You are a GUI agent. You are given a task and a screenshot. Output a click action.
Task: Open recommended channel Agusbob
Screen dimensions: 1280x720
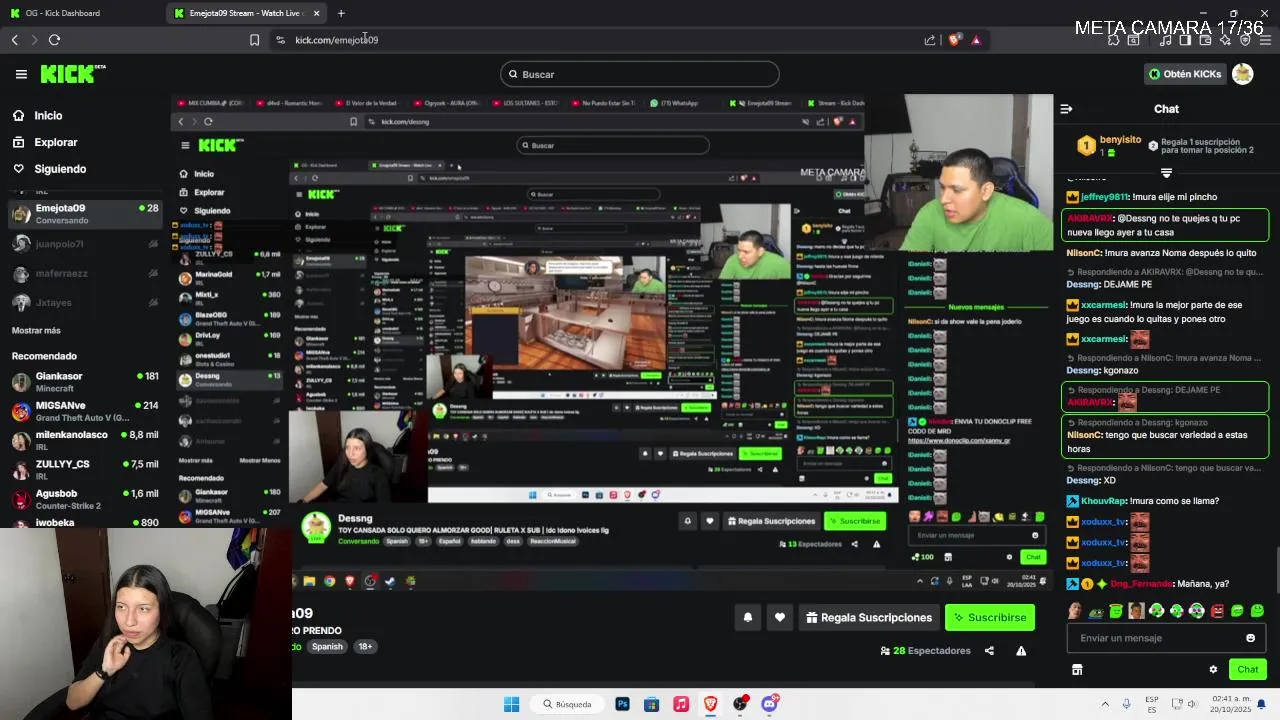[x=84, y=499]
